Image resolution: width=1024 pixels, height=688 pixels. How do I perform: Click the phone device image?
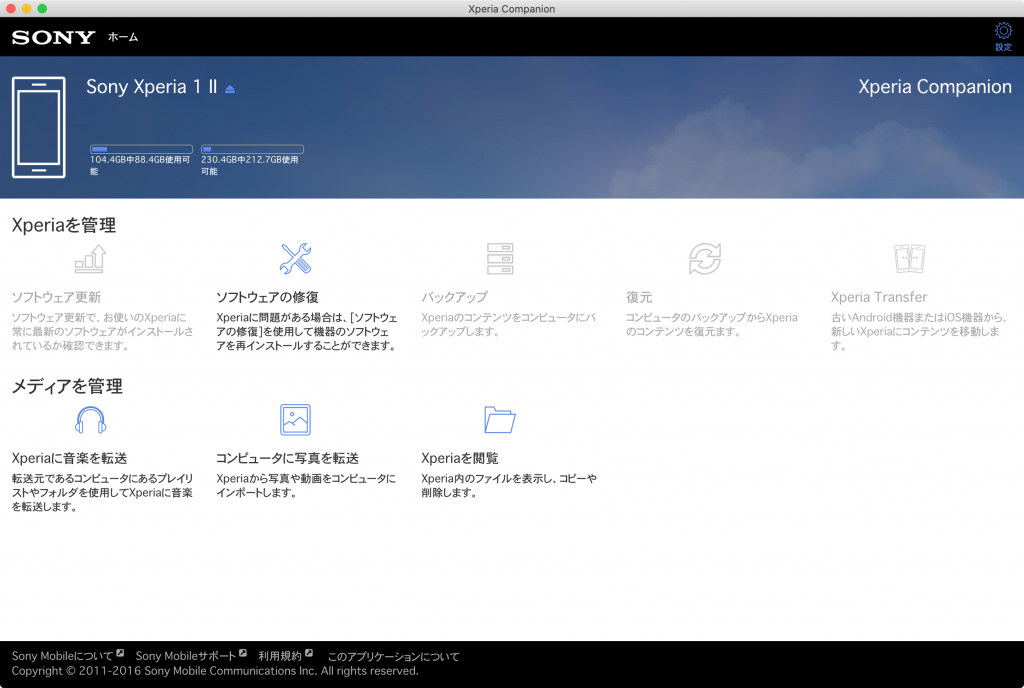tap(38, 127)
